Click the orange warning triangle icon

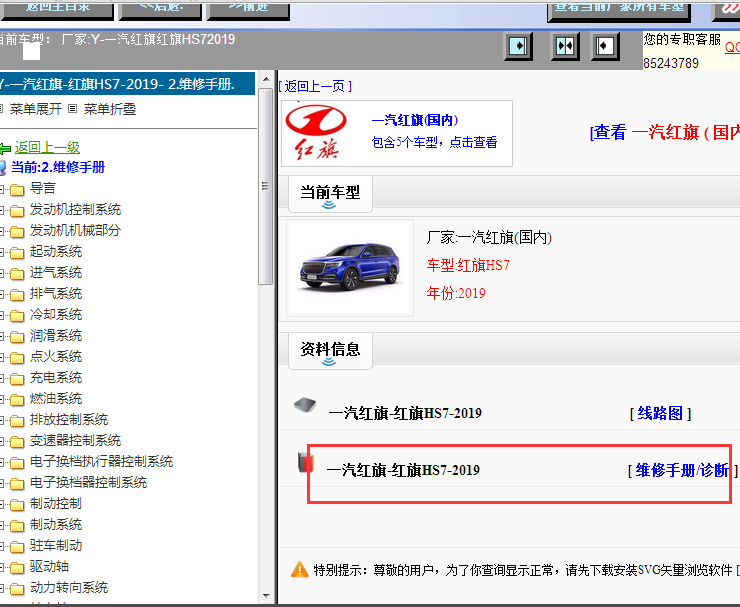point(300,569)
